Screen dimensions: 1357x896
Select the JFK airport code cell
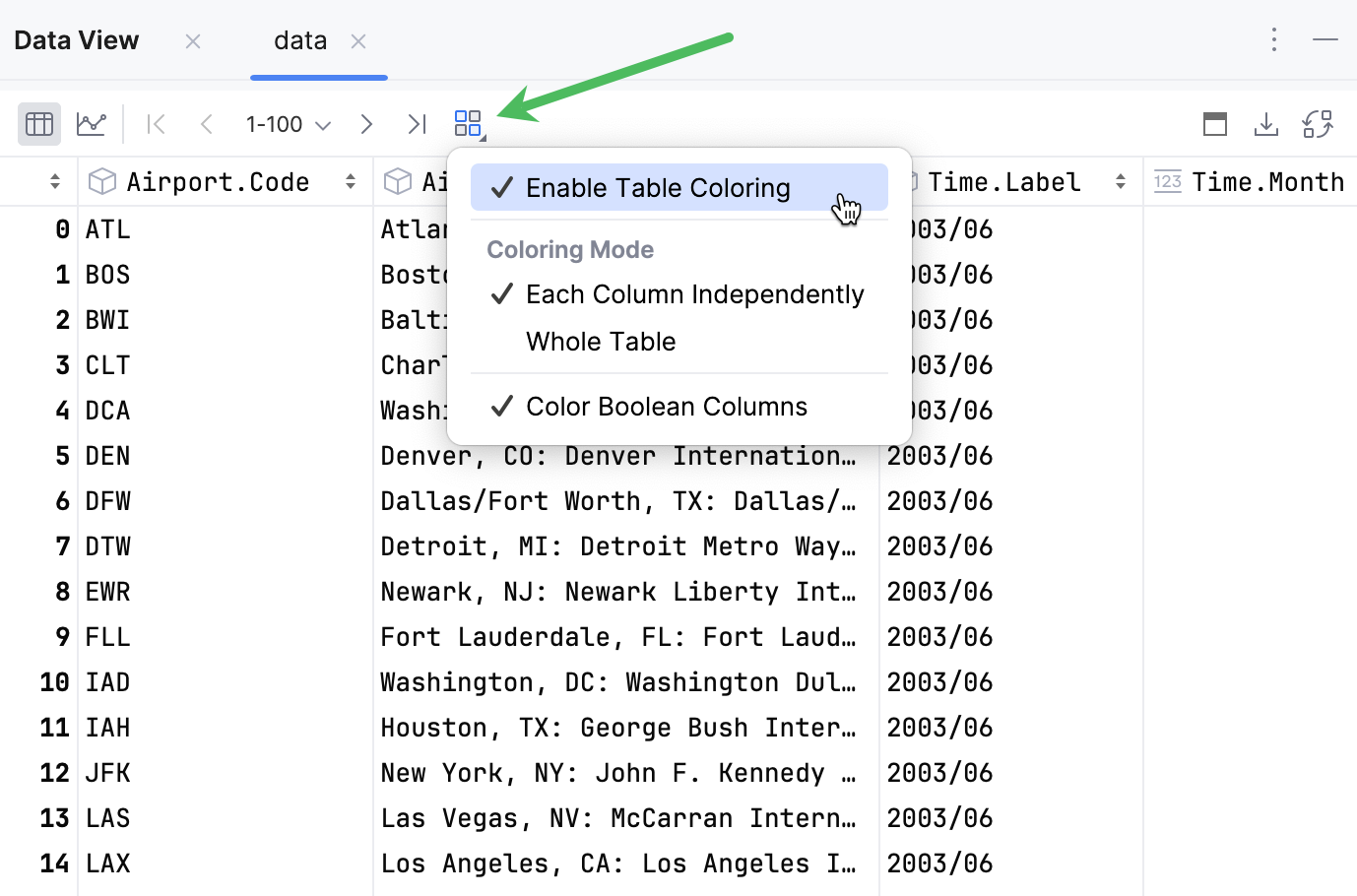coord(226,773)
